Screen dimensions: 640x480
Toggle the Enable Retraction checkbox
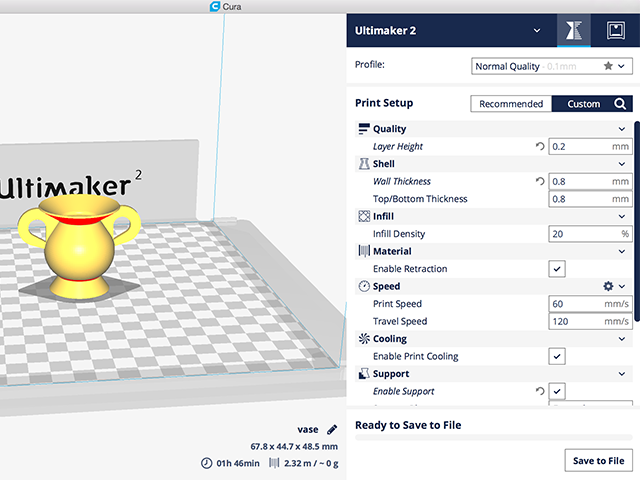[557, 269]
